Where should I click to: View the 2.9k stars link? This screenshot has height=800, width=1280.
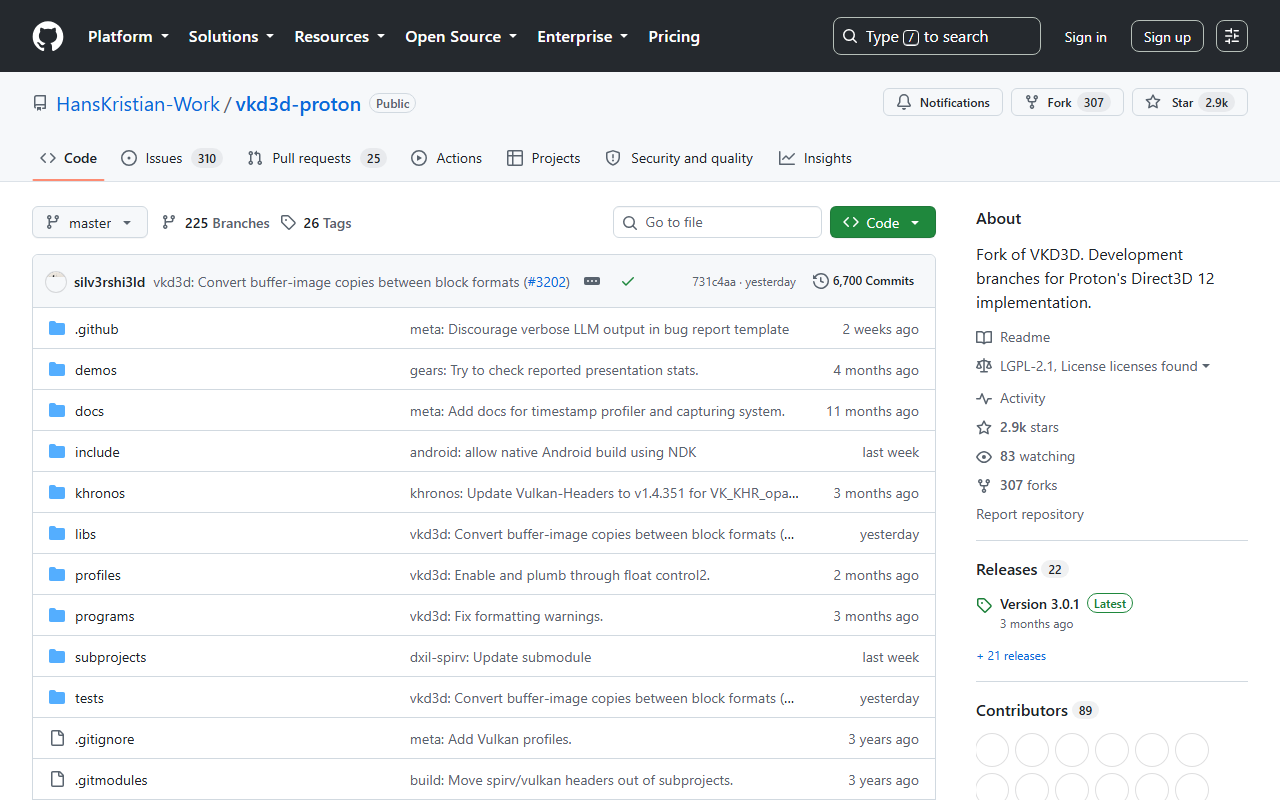(1018, 427)
